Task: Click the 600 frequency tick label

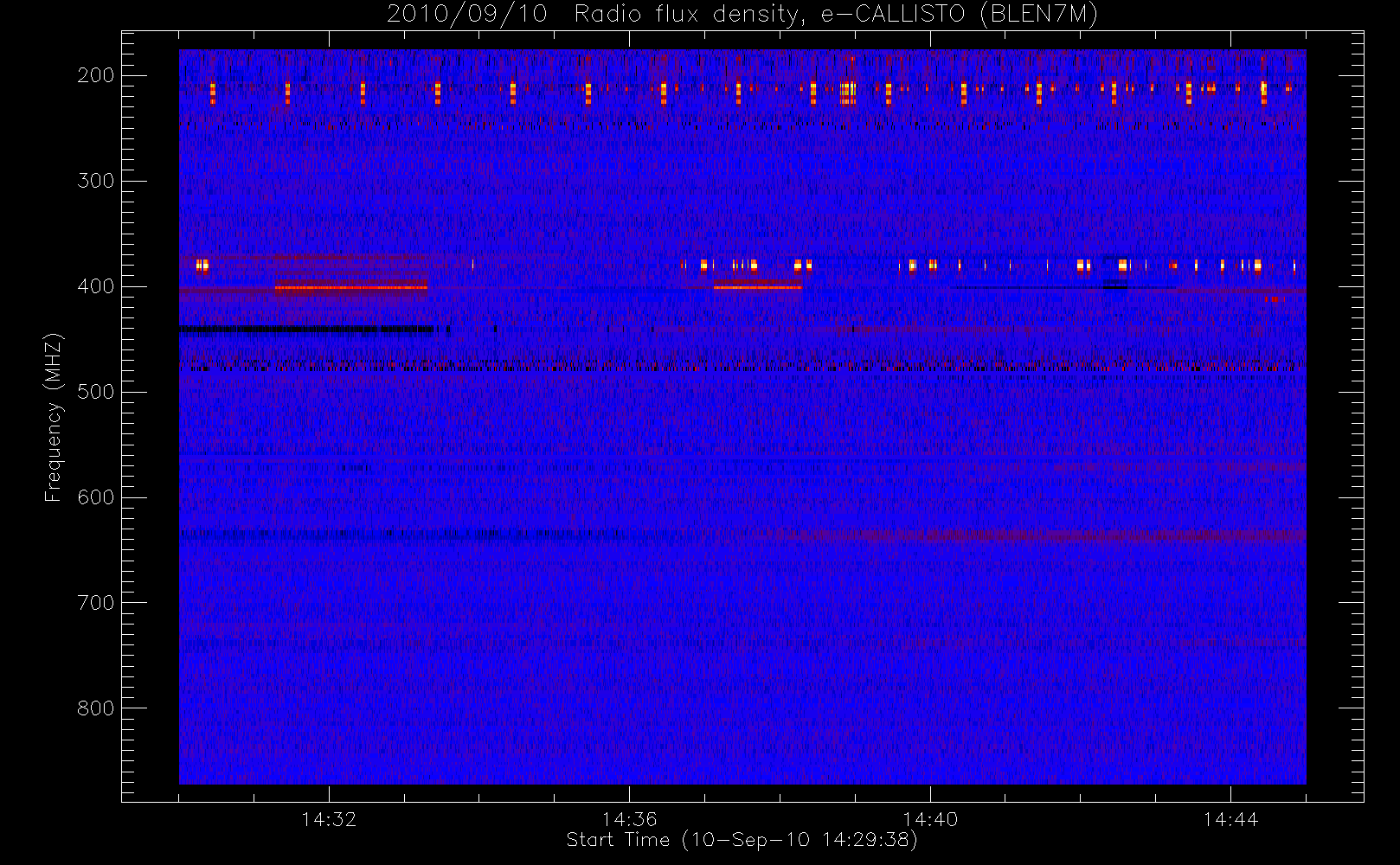Action: coord(96,497)
